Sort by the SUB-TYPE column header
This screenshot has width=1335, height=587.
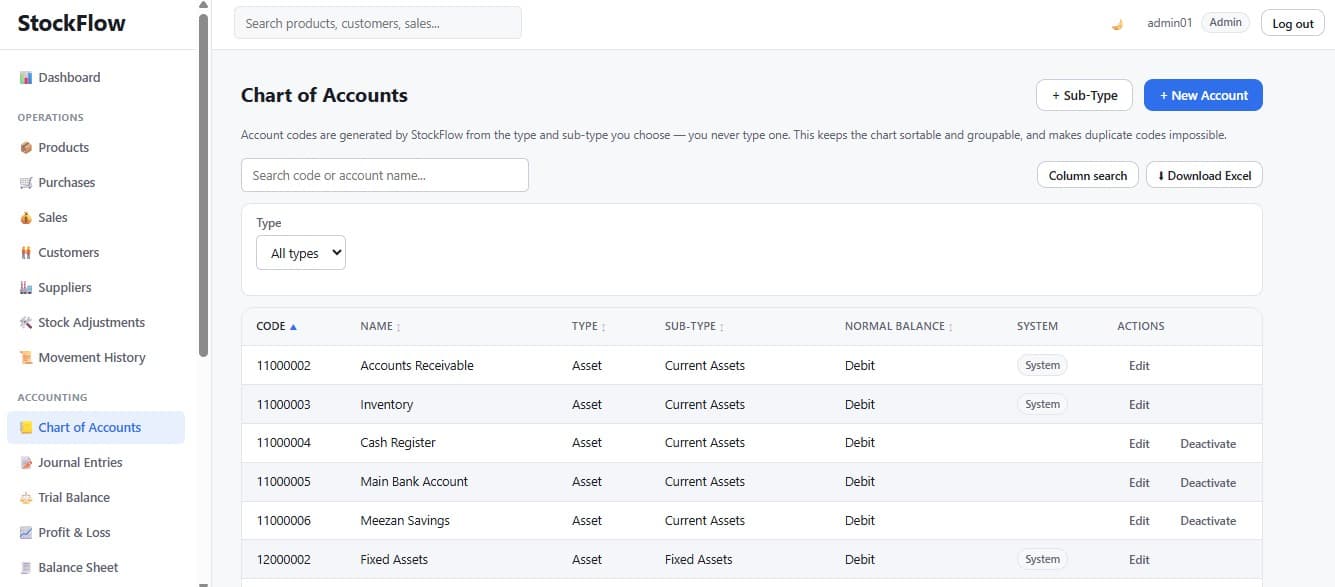[x=694, y=326]
